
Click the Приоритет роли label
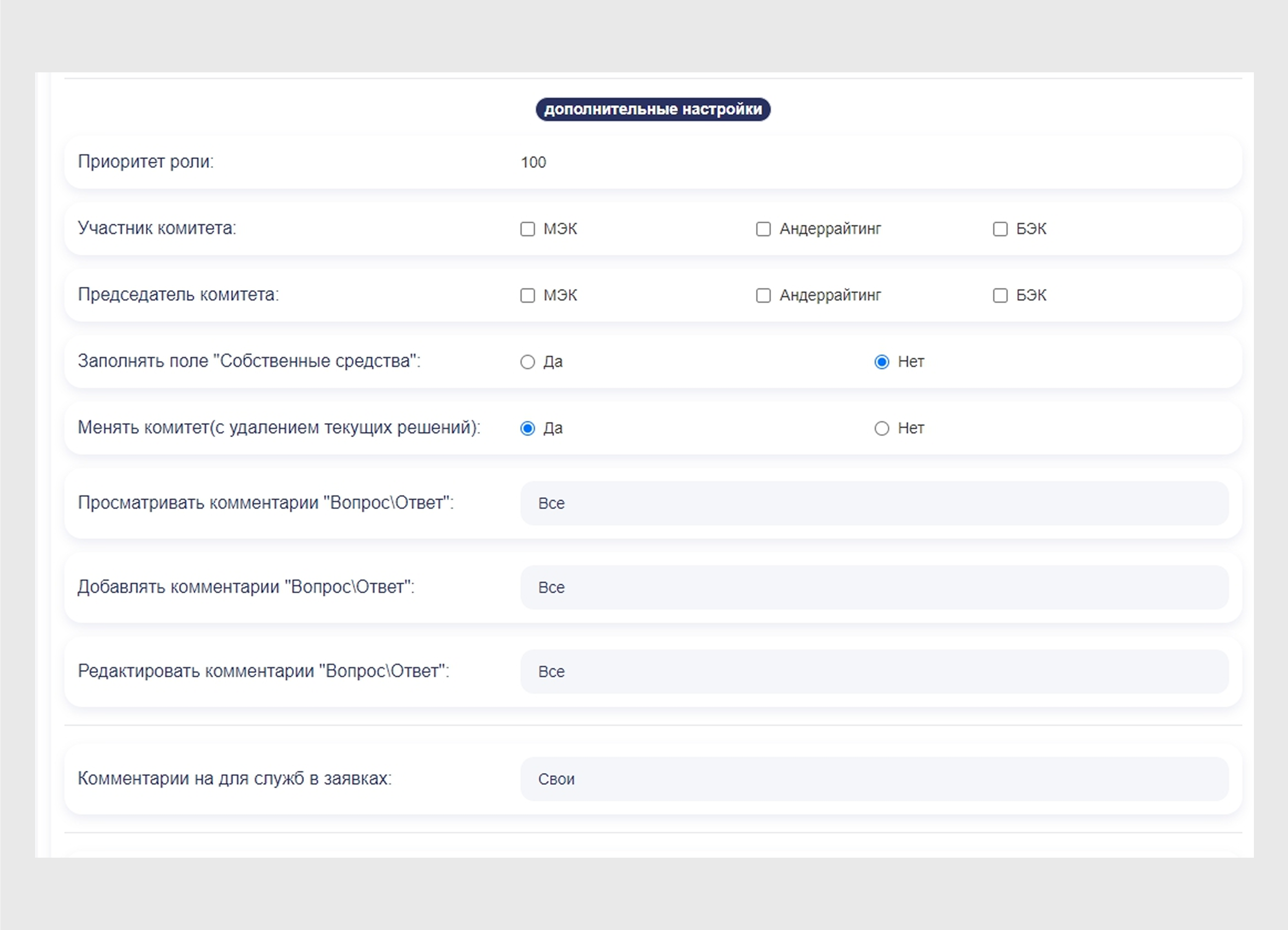click(x=146, y=162)
